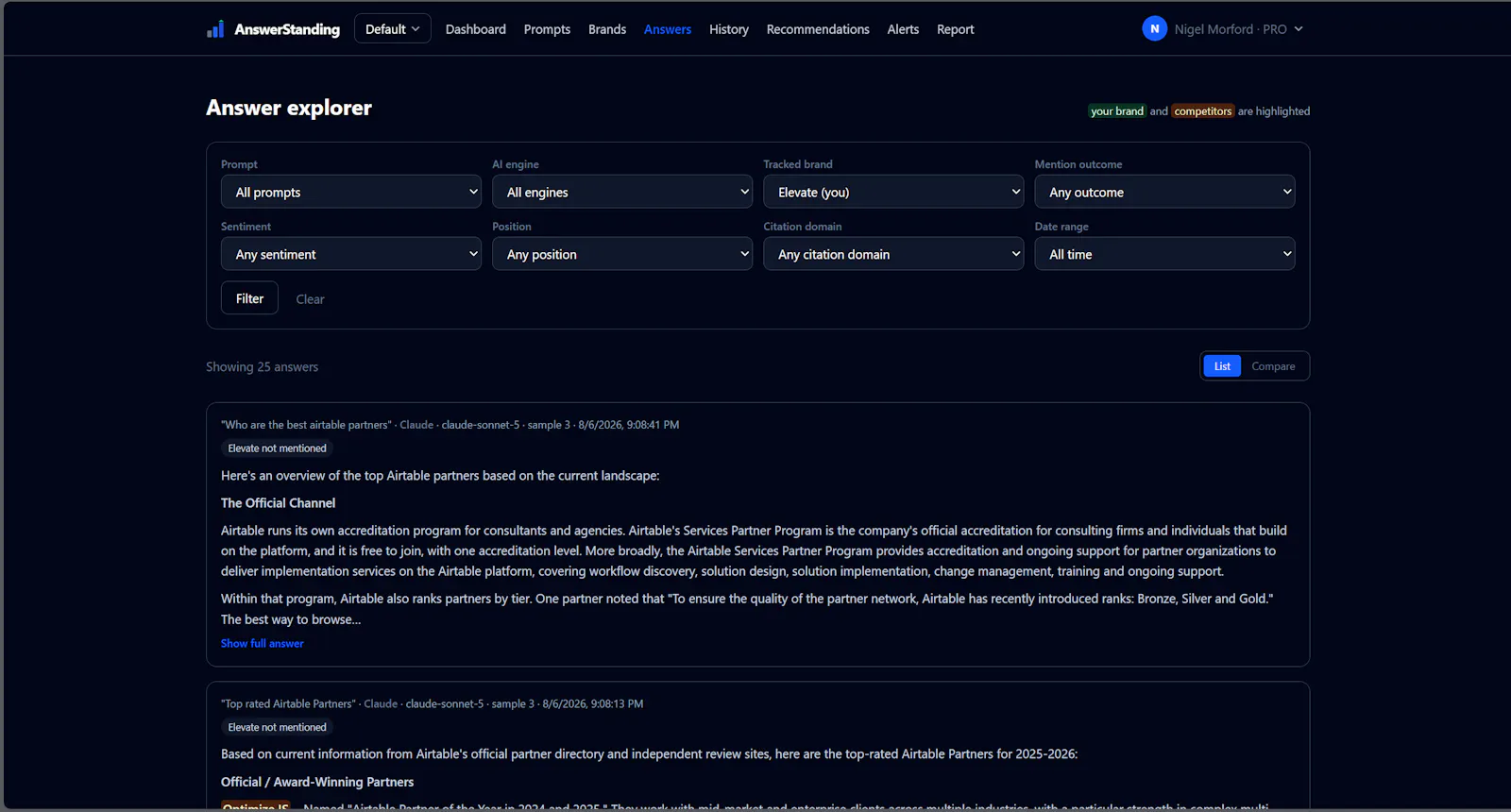Open the Position filter dropdown
1511x812 pixels.
[622, 254]
